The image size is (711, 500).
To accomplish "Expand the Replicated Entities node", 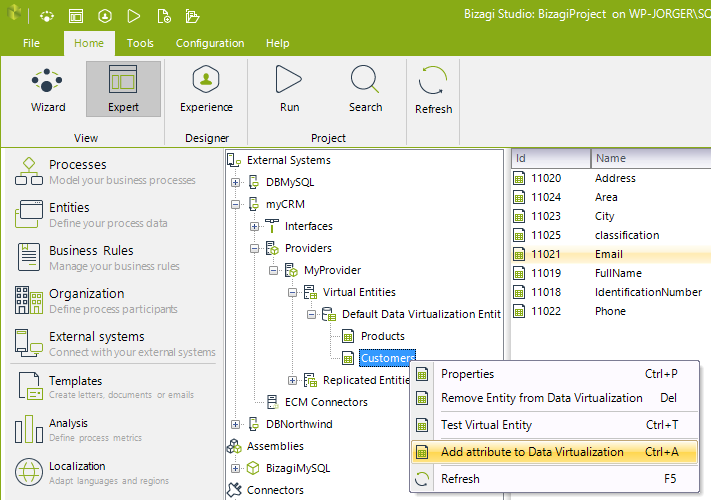I will tap(292, 380).
